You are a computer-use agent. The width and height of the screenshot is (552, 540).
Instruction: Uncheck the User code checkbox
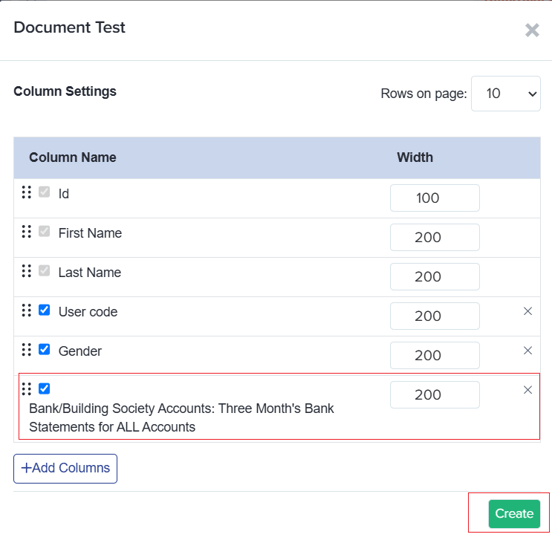44,310
